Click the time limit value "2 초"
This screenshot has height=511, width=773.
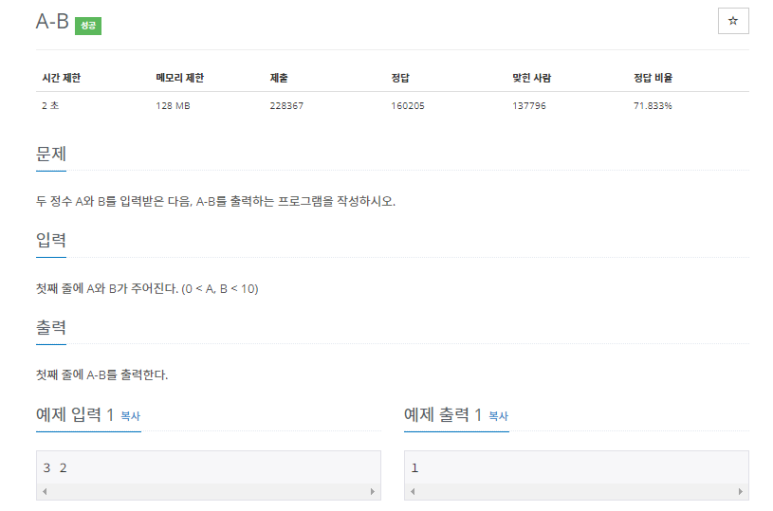[x=50, y=105]
